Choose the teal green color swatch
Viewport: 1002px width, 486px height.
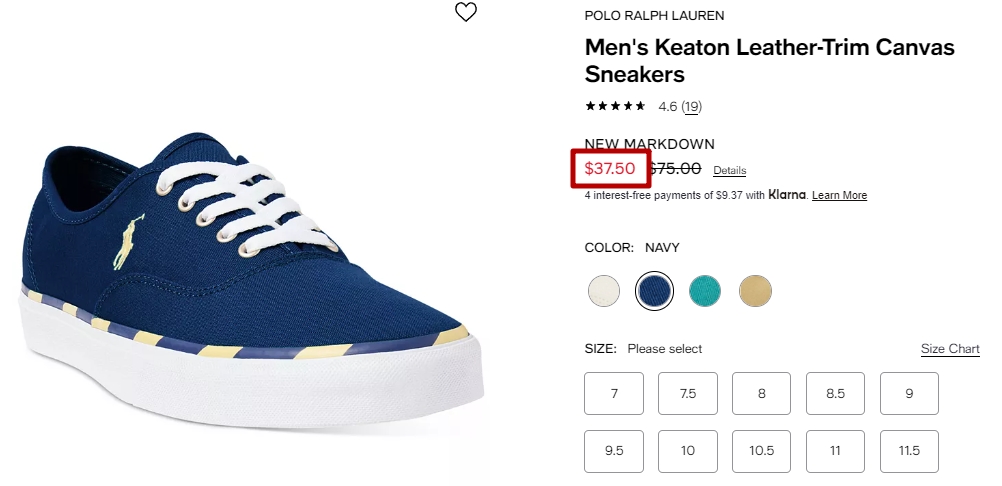point(705,291)
